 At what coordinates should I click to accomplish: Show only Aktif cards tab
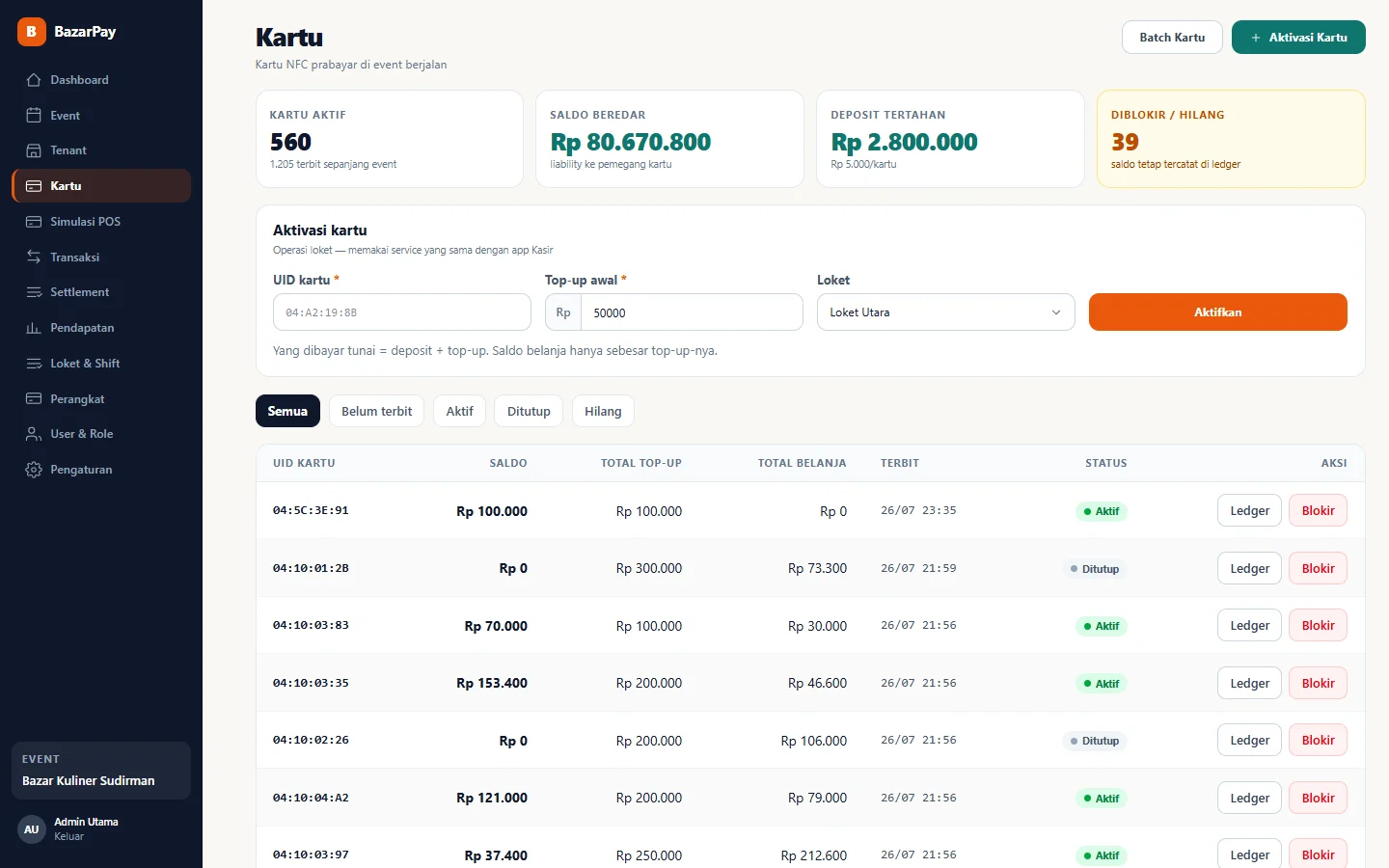pyautogui.click(x=459, y=411)
